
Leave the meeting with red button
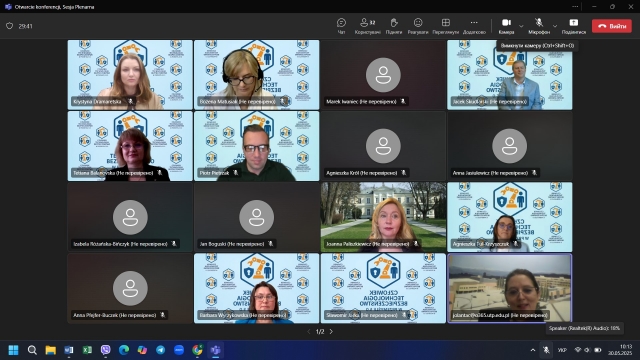[611, 26]
